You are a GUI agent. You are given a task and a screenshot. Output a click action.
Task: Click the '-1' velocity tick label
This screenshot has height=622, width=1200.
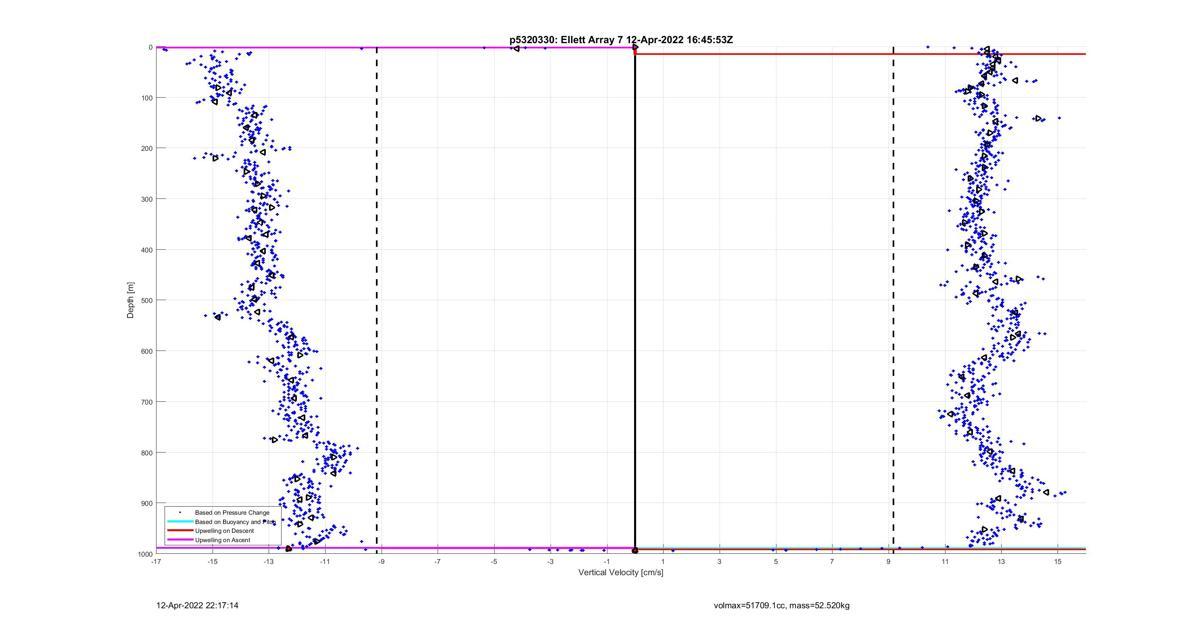(606, 562)
